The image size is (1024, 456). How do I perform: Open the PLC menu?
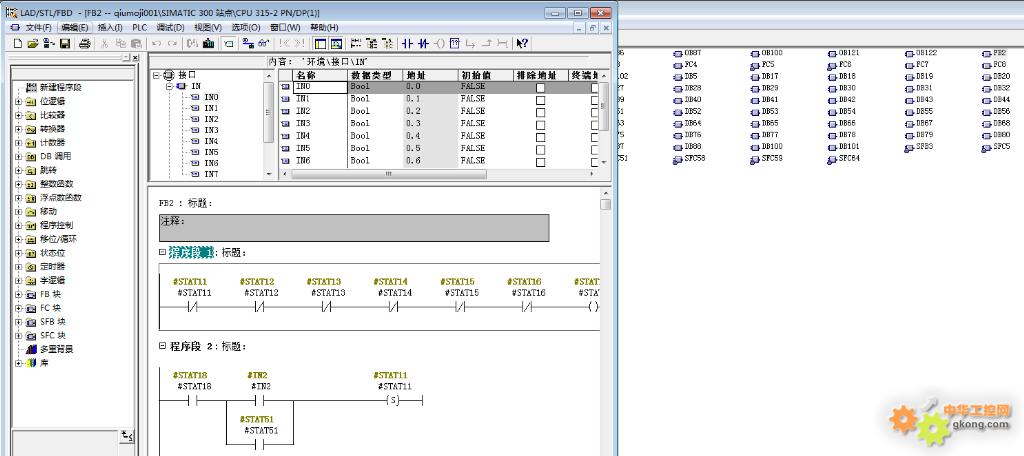tap(140, 27)
